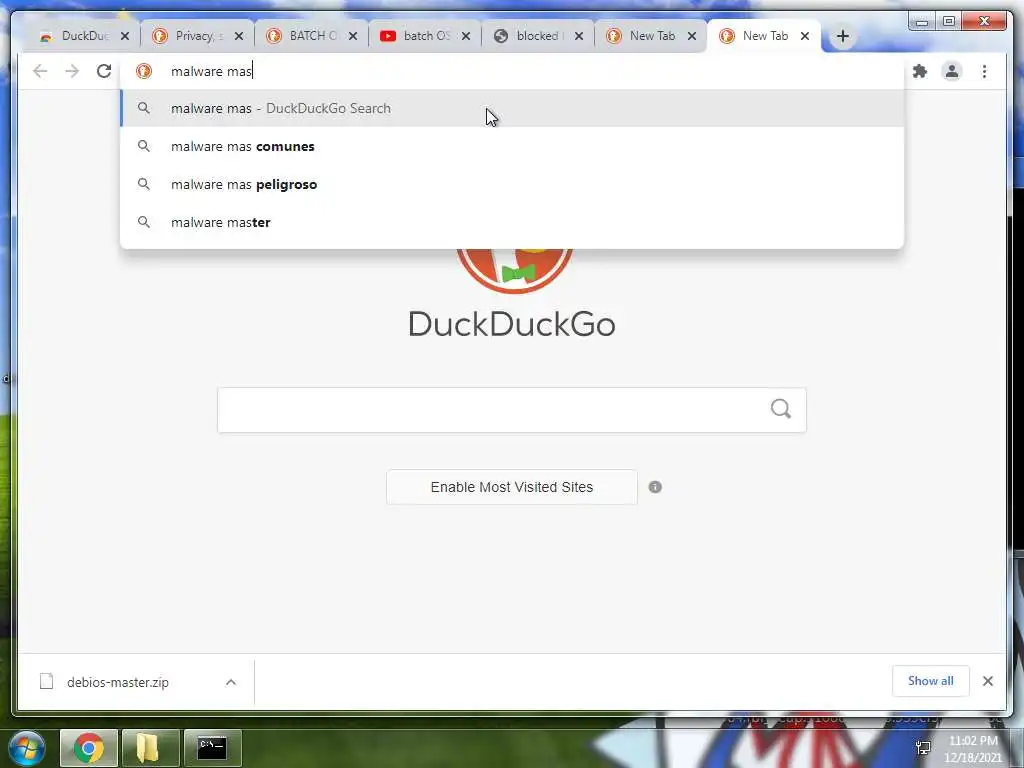Screen dimensions: 1024x768
Task: Click Enable Most Visited Sites button
Action: [511, 487]
